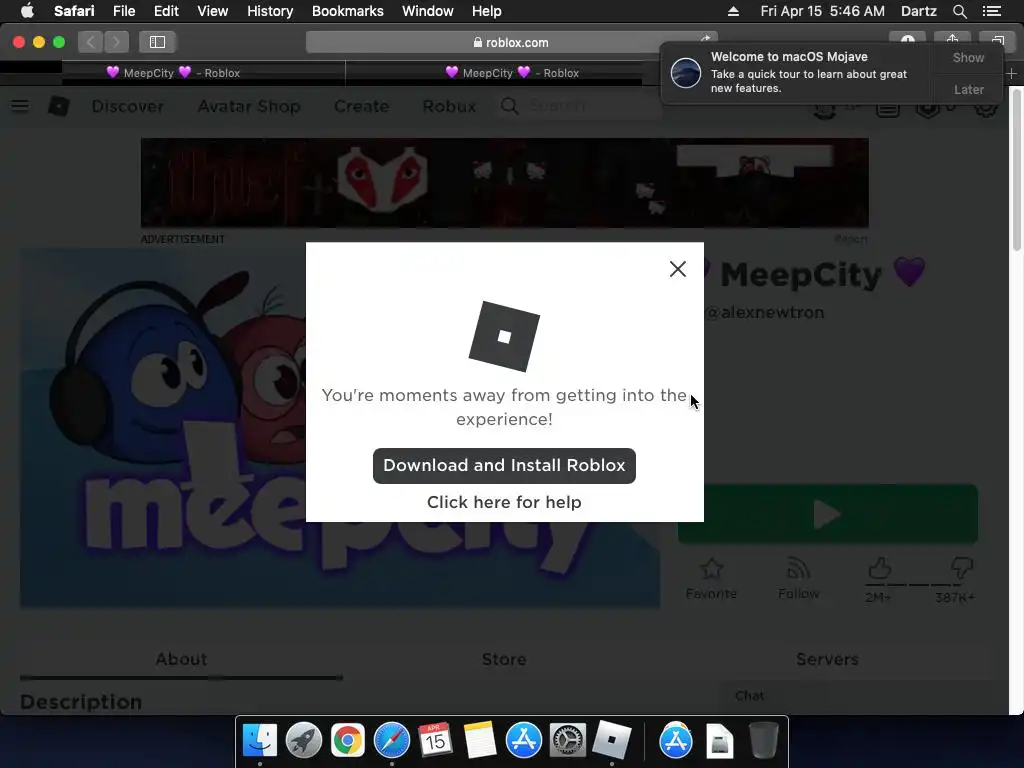Click the roblox.com address bar
1024x768 pixels.
click(x=511, y=42)
